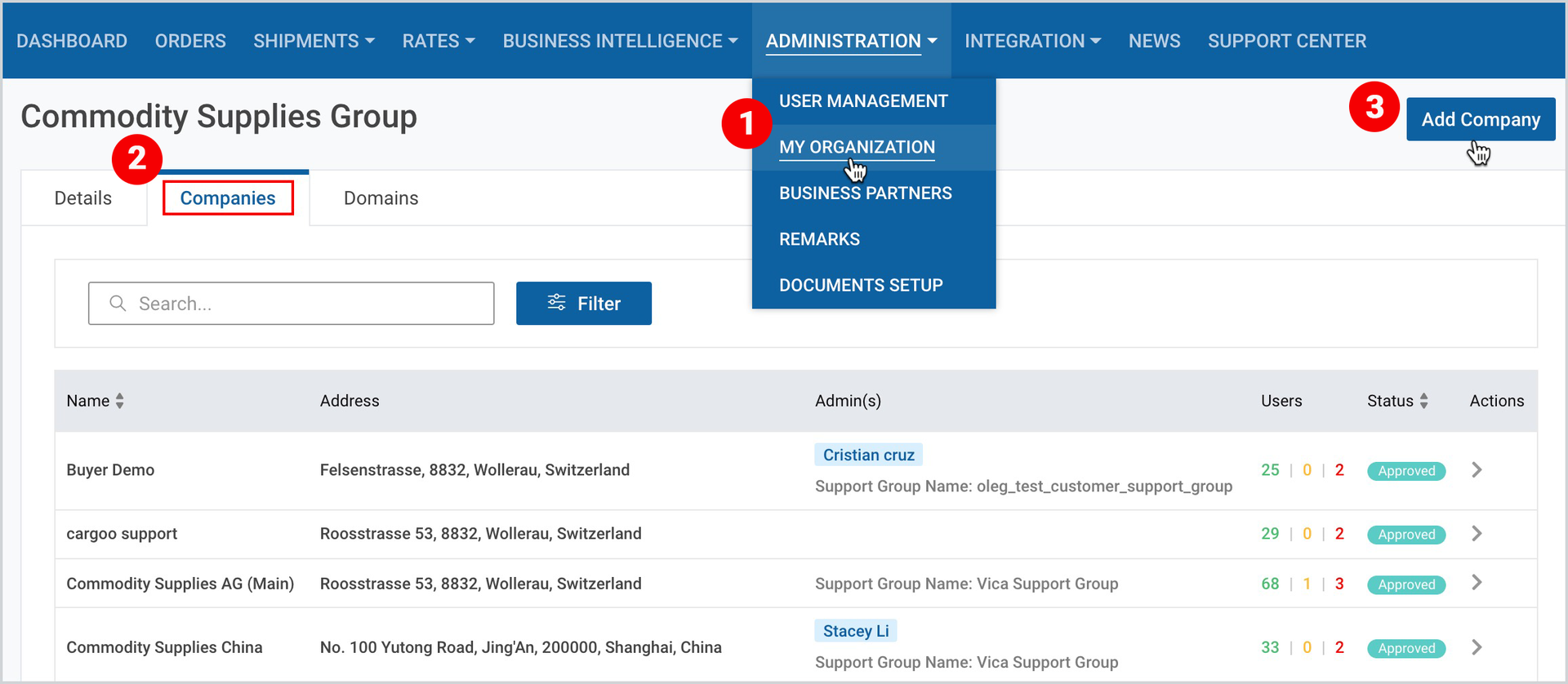This screenshot has height=684, width=1568.
Task: Click Approved badge for Buyer Demo
Action: [1406, 471]
